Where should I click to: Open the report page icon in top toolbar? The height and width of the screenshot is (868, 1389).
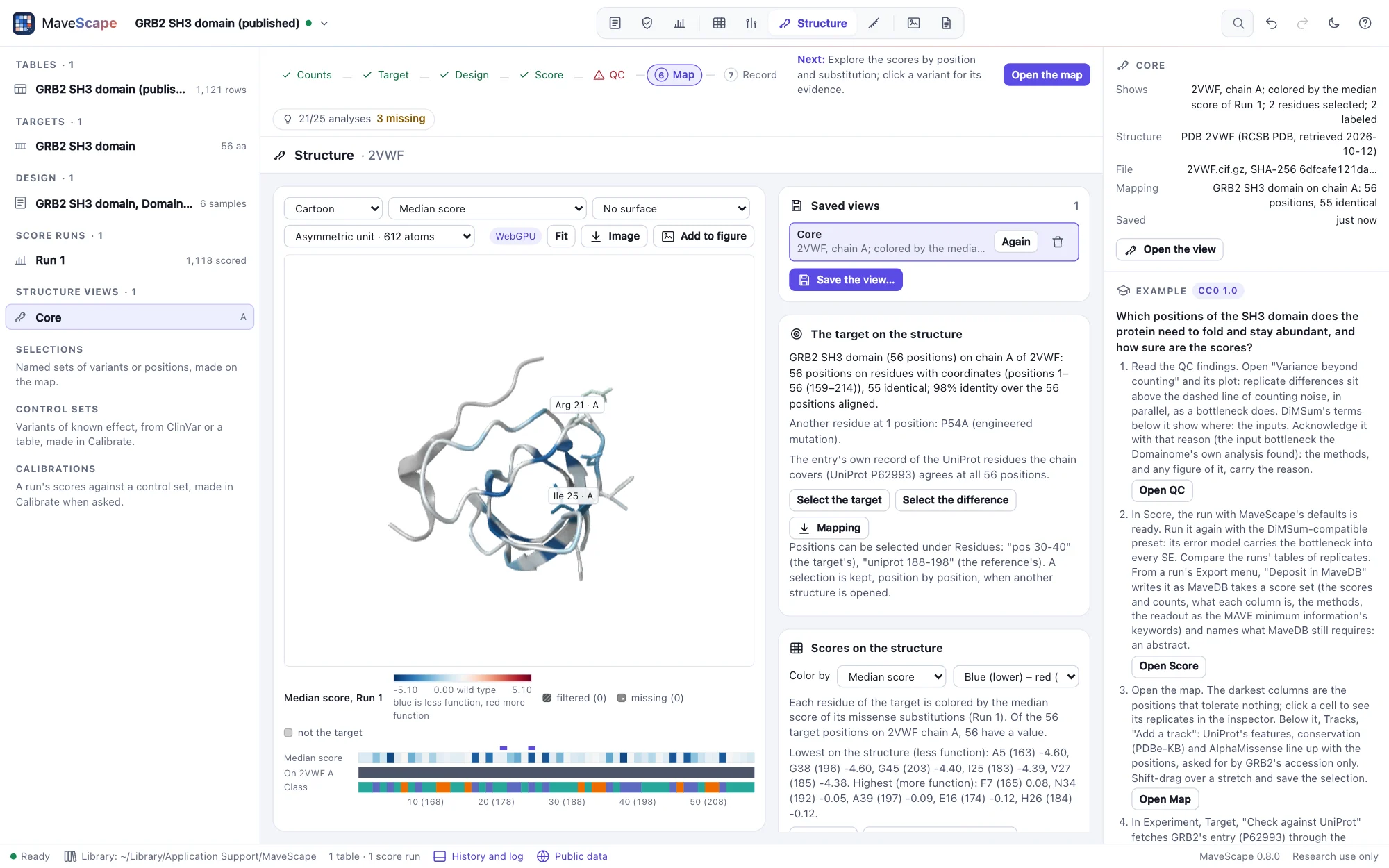[946, 23]
